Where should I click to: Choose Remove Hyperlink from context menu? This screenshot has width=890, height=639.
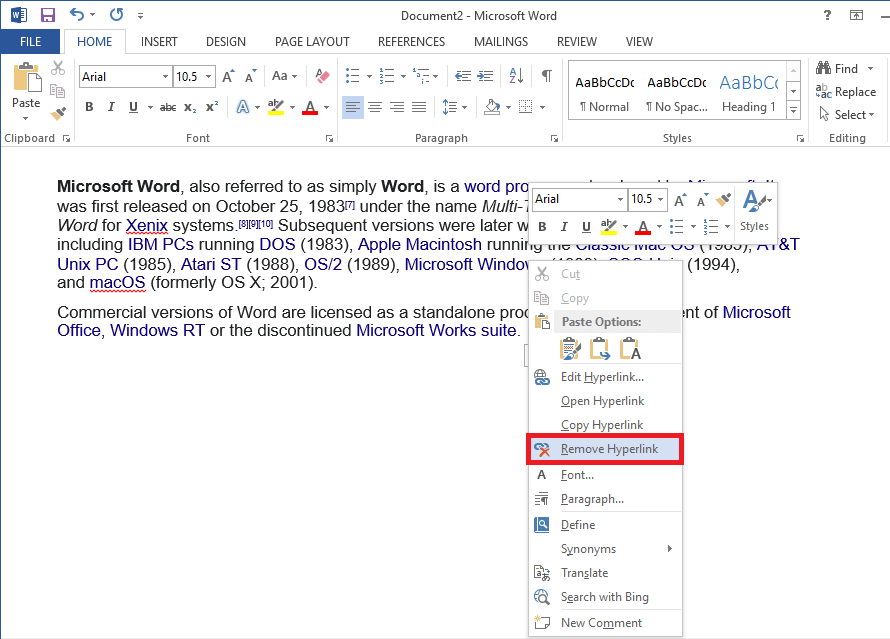click(605, 449)
